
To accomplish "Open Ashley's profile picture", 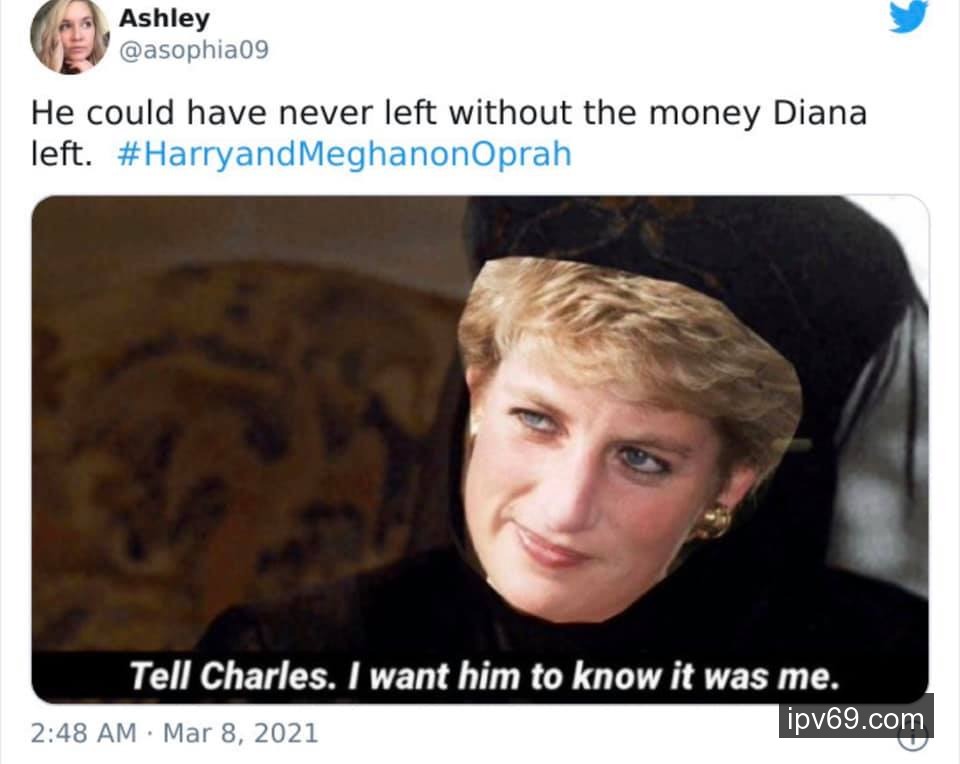I will click(x=69, y=36).
